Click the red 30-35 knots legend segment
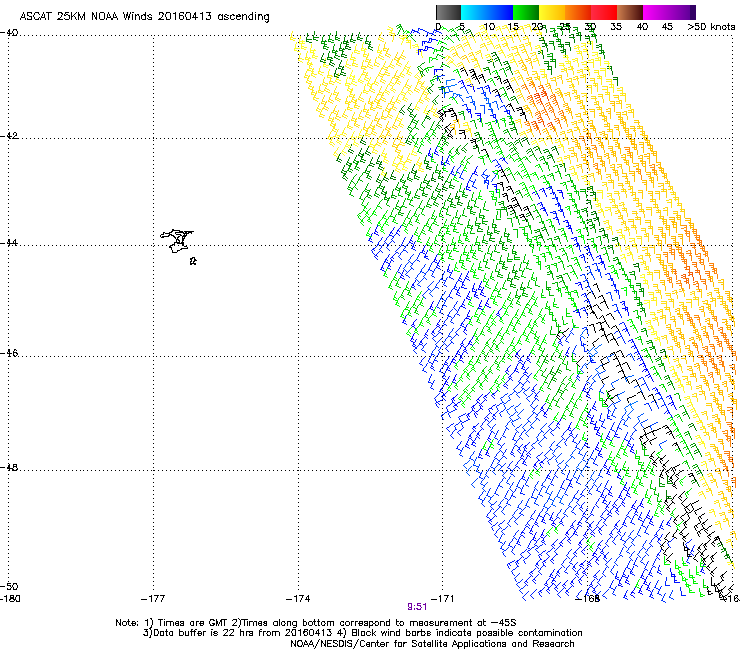The height and width of the screenshot is (650, 740). click(x=604, y=12)
